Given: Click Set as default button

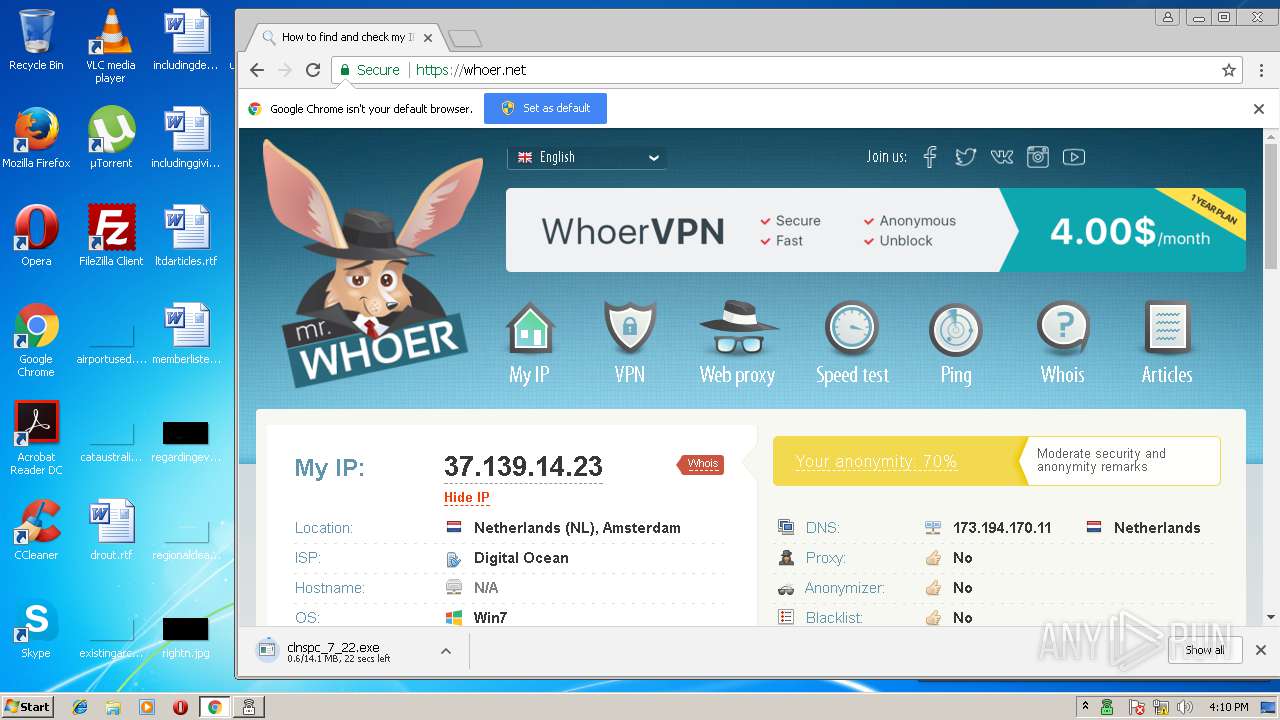Looking at the screenshot, I should pyautogui.click(x=545, y=108).
